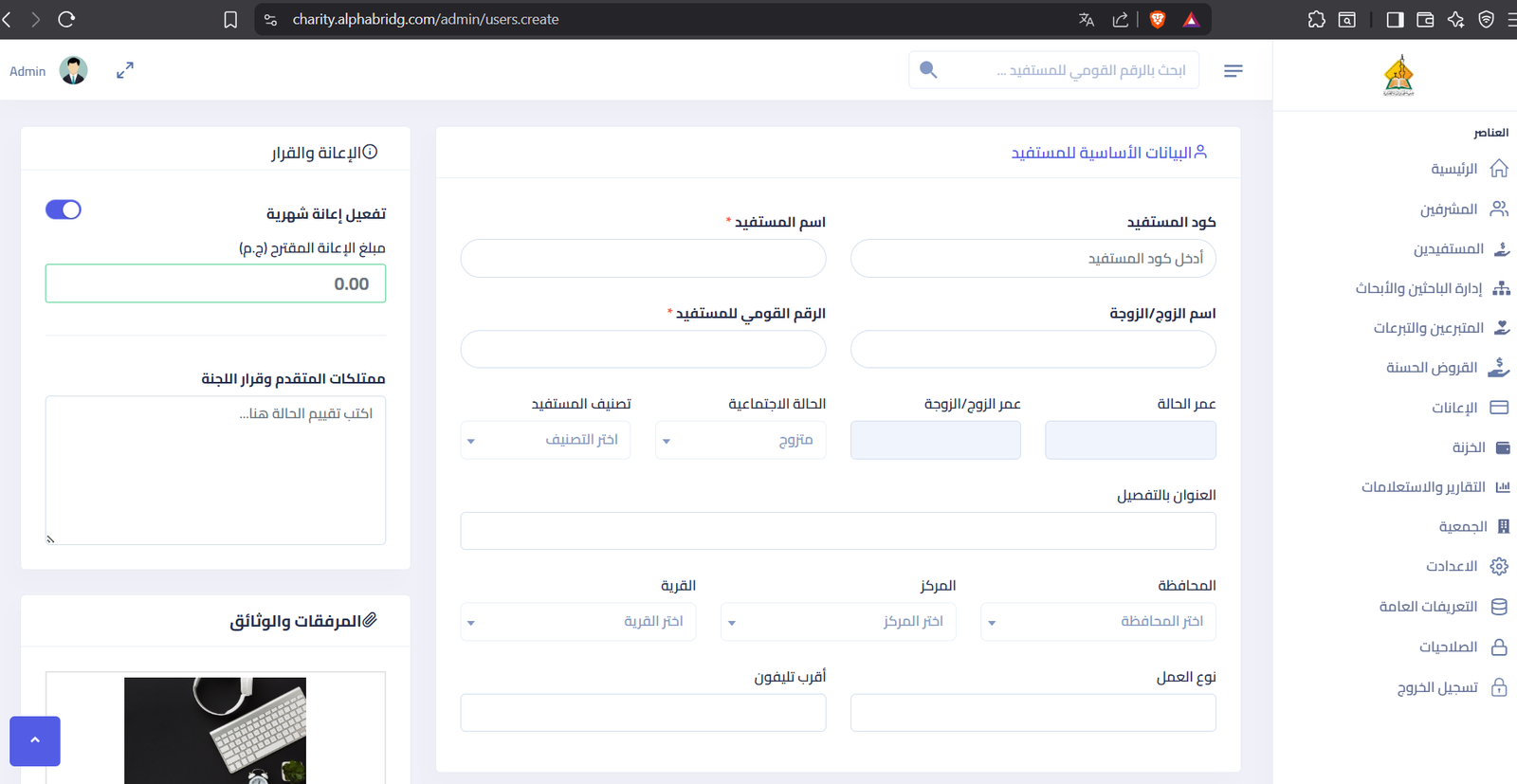Viewport: 1517px width, 784px height.
Task: Click the search magnifier icon
Action: coord(928,70)
